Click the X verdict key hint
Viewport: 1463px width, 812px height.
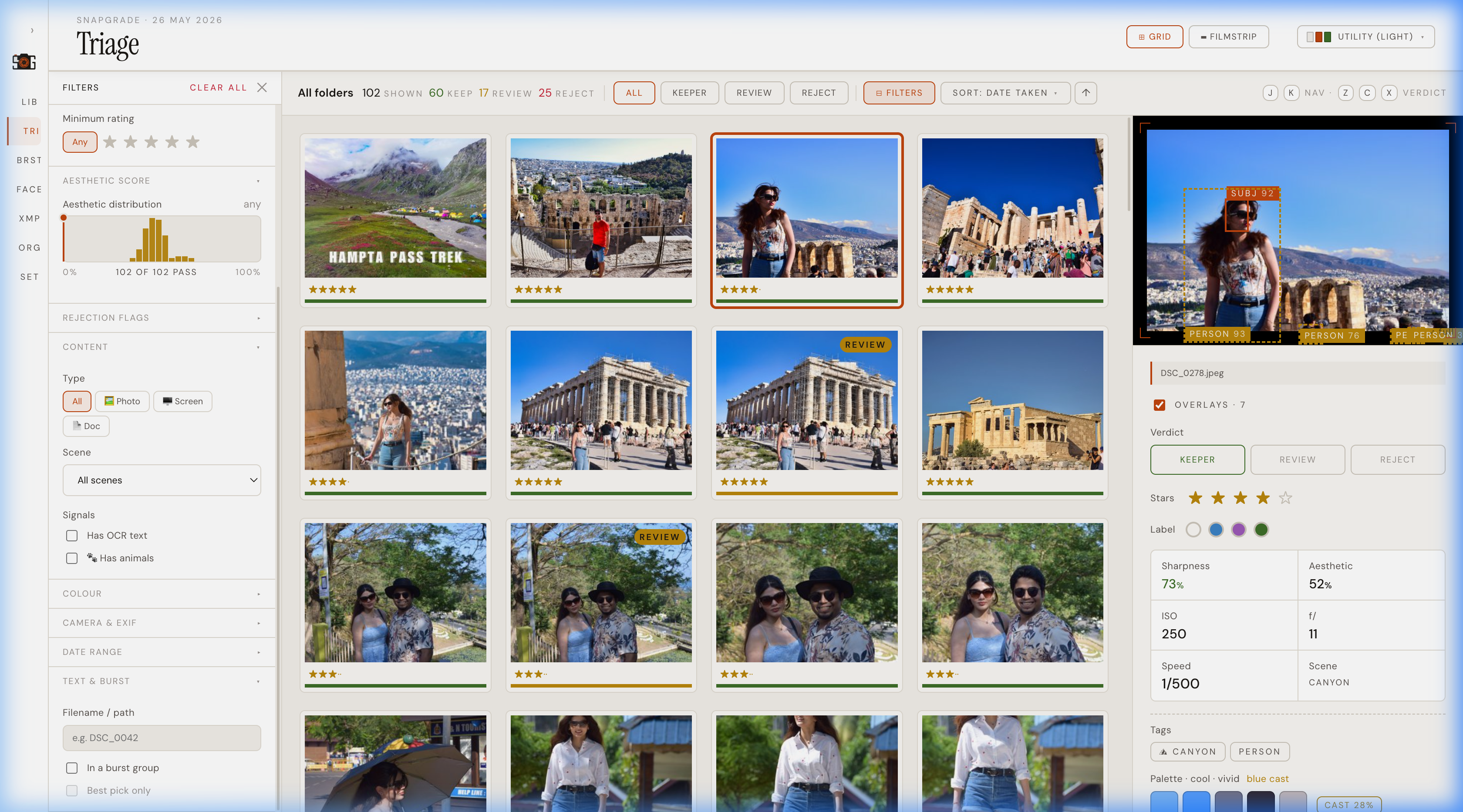click(x=1389, y=93)
